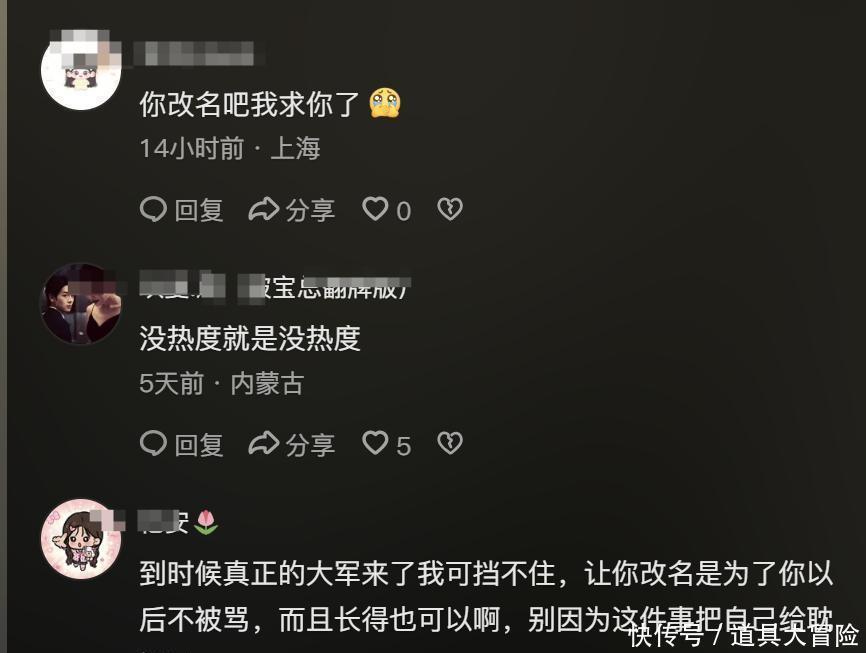Tap 分享 text under 没热度 comment
The width and height of the screenshot is (866, 653).
(310, 445)
